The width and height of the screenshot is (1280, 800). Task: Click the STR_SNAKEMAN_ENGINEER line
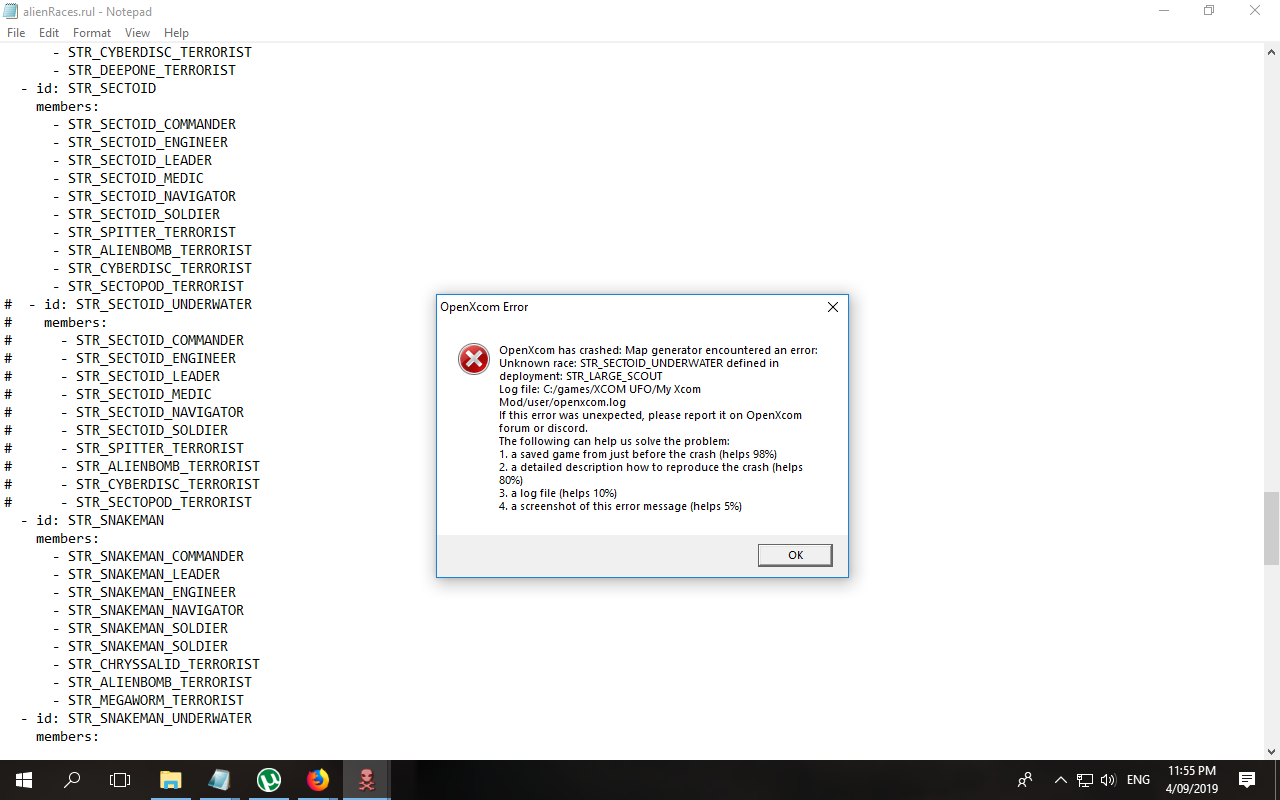click(x=144, y=592)
